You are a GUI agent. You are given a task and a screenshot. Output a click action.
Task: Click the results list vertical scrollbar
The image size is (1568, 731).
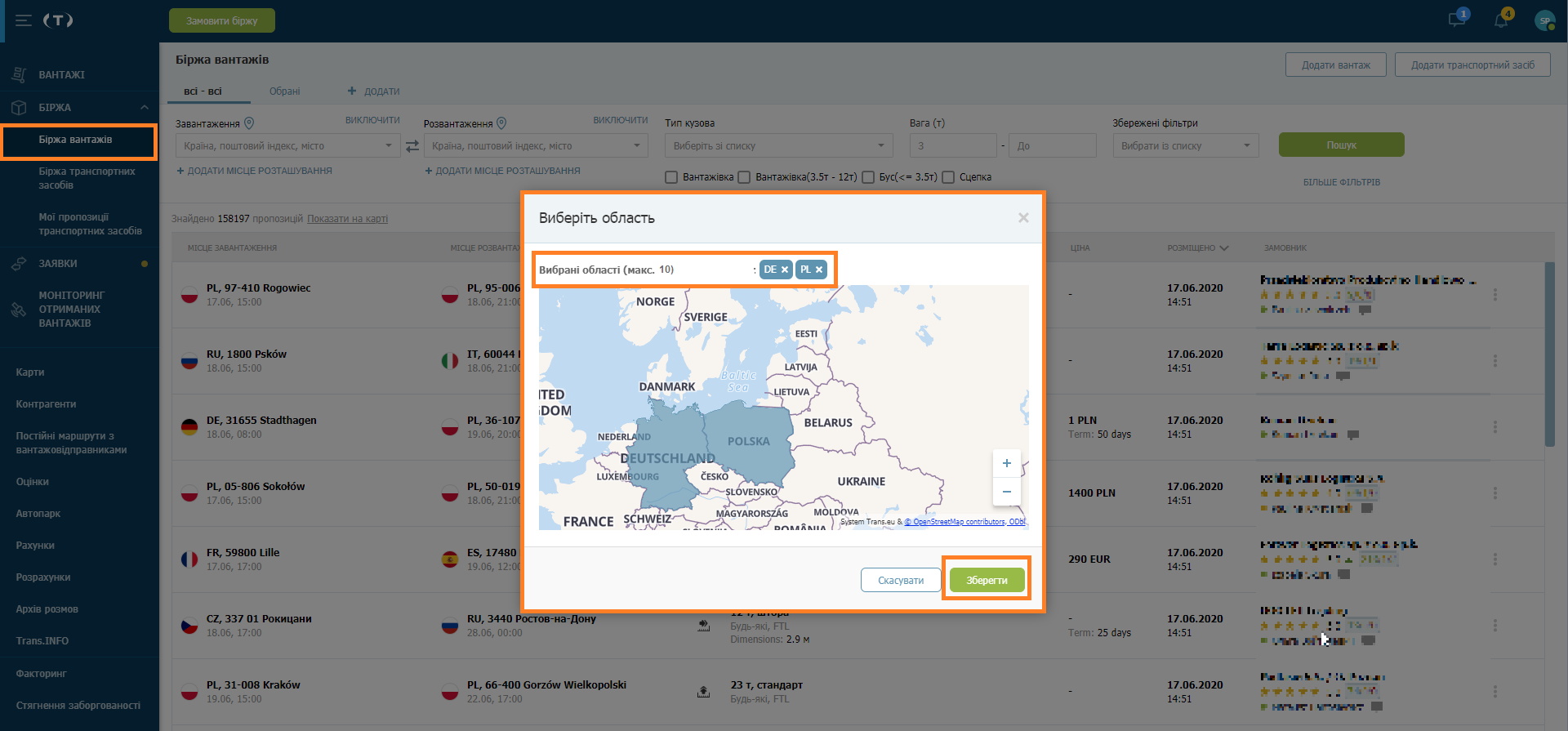pyautogui.click(x=1549, y=354)
